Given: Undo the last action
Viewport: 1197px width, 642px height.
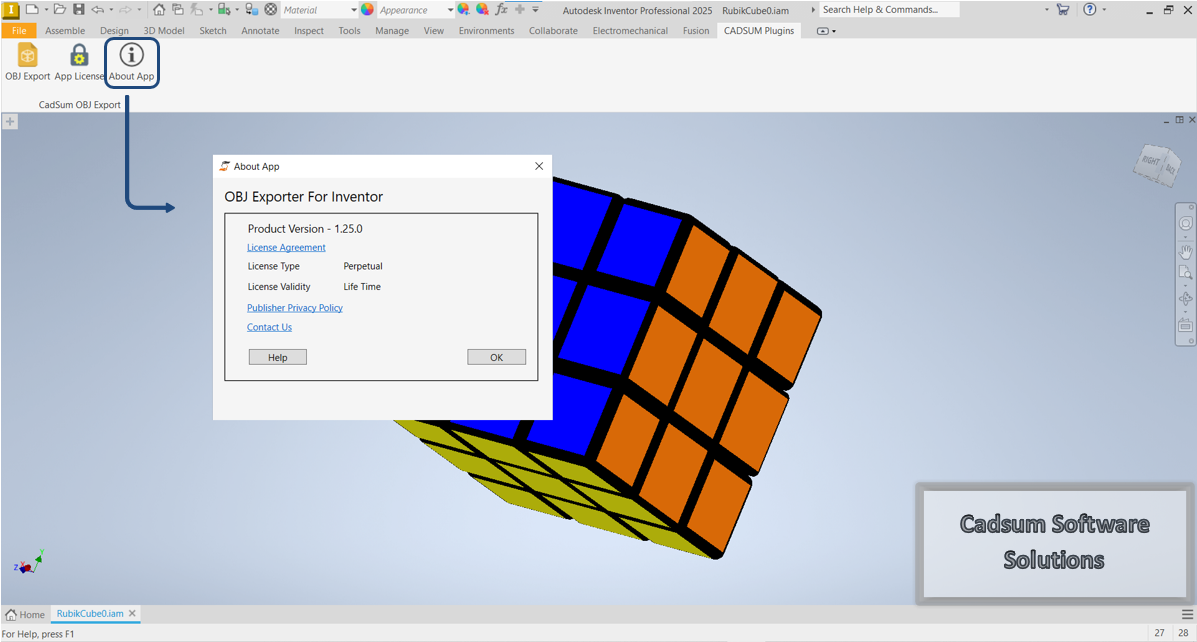Looking at the screenshot, I should [98, 10].
